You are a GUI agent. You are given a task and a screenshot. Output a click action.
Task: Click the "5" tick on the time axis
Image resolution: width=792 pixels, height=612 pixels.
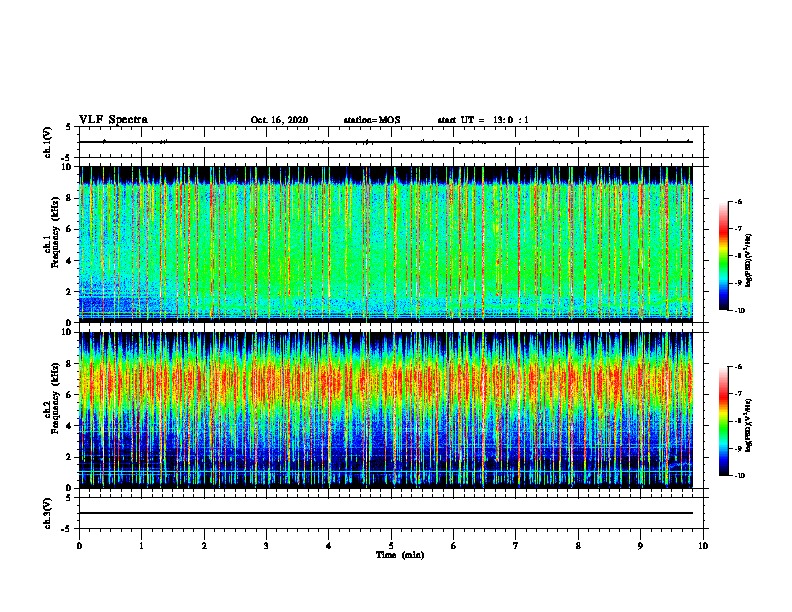[391, 546]
